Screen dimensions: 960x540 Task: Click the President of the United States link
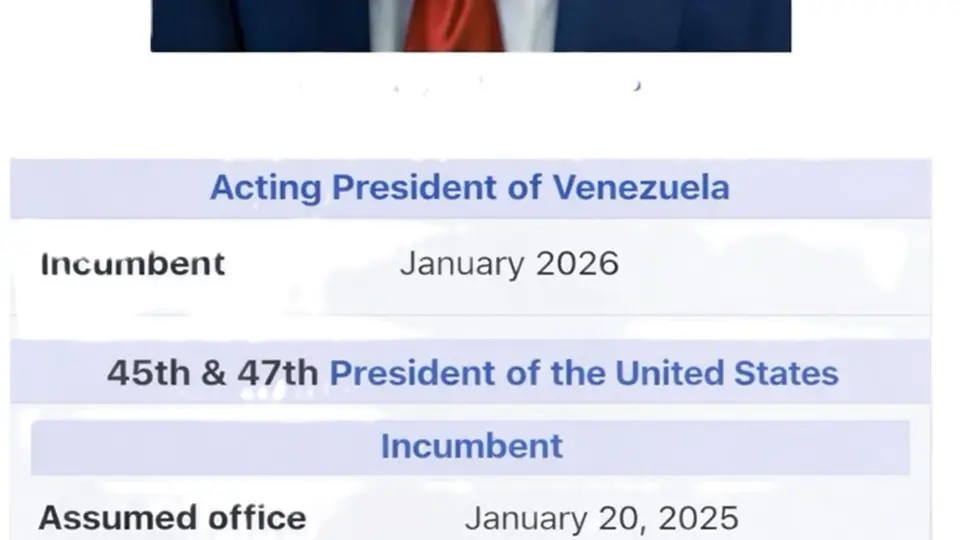[583, 373]
